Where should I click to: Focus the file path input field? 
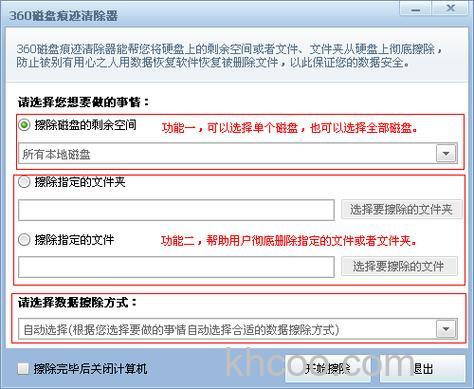click(176, 267)
